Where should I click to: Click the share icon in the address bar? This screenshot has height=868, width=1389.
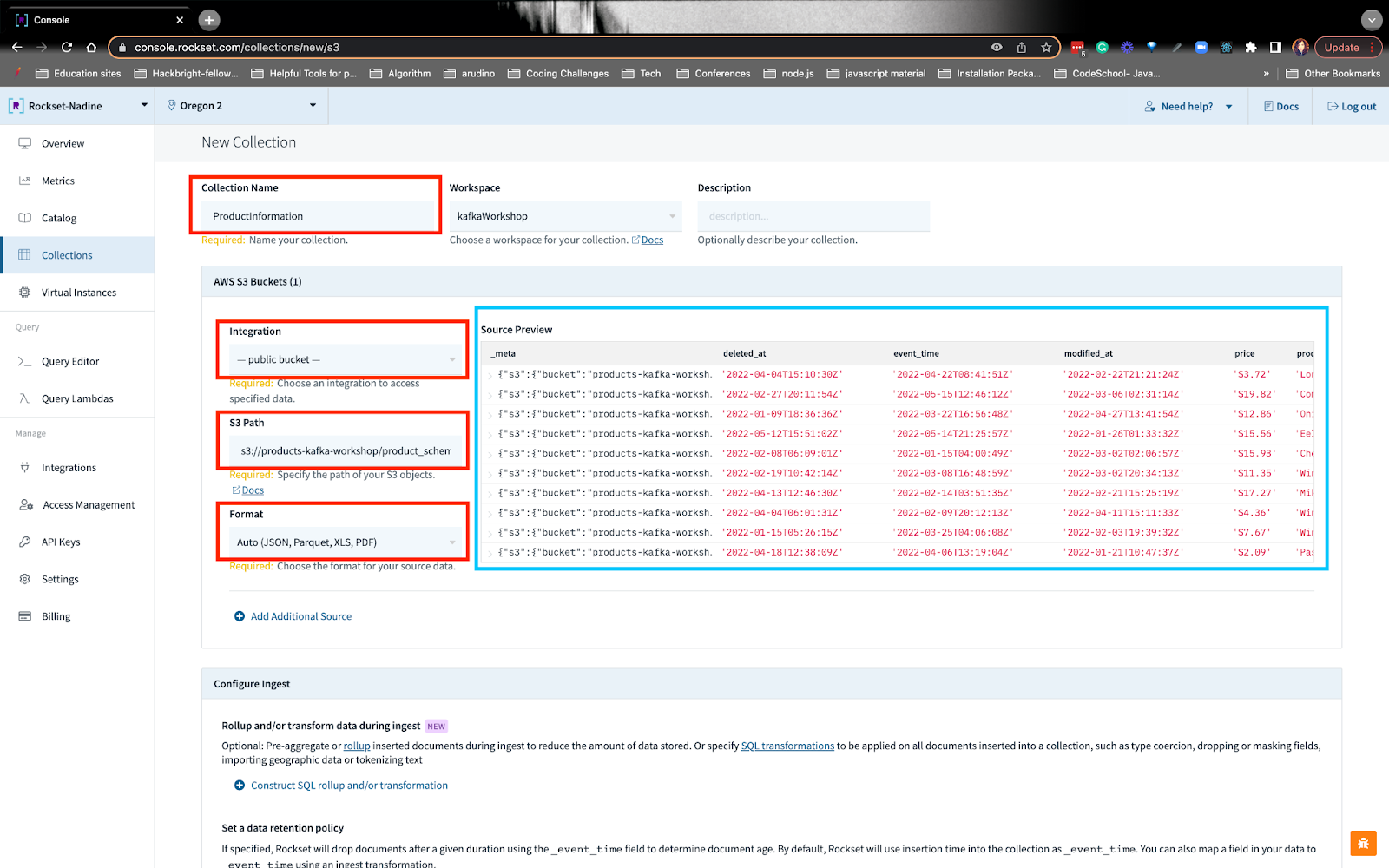(1022, 47)
